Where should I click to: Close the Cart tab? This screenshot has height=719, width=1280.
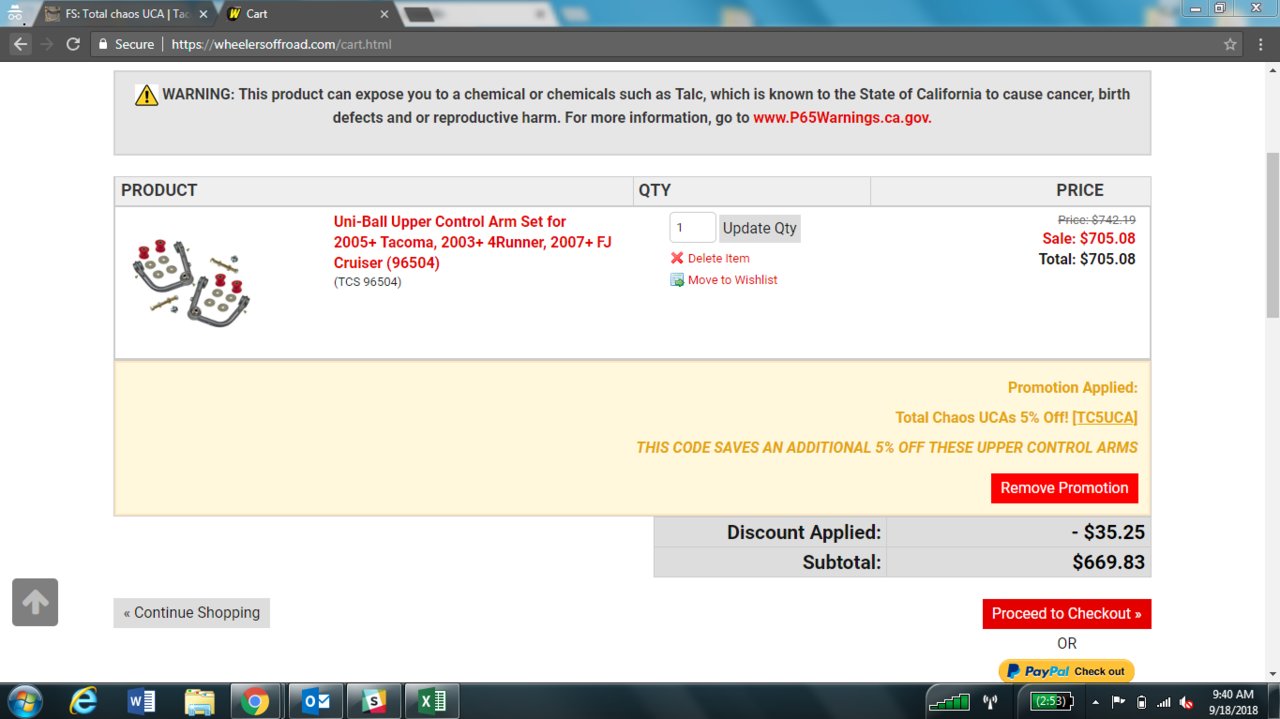tap(384, 14)
